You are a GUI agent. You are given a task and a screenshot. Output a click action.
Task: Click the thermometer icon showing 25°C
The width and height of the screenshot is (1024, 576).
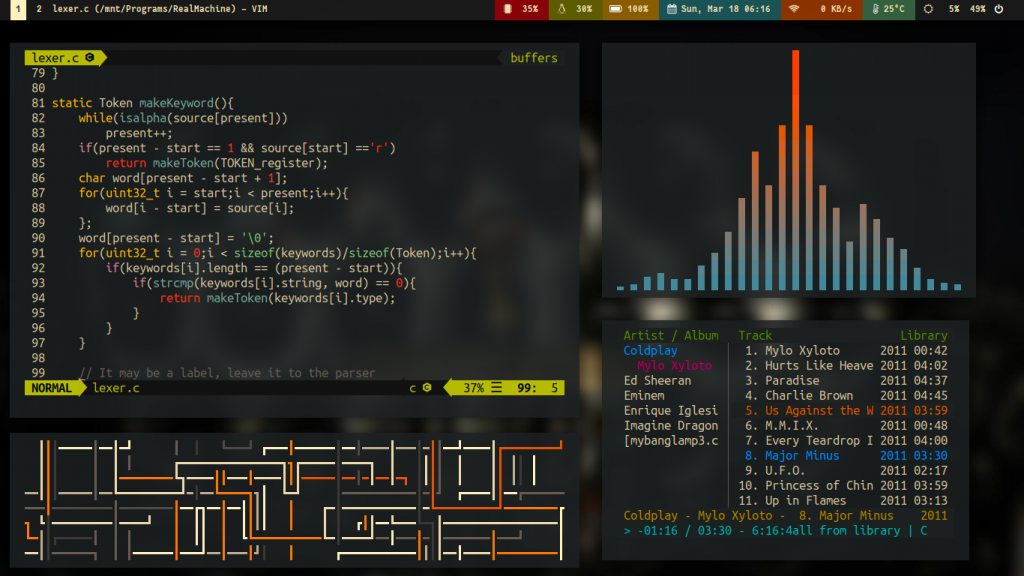876,9
